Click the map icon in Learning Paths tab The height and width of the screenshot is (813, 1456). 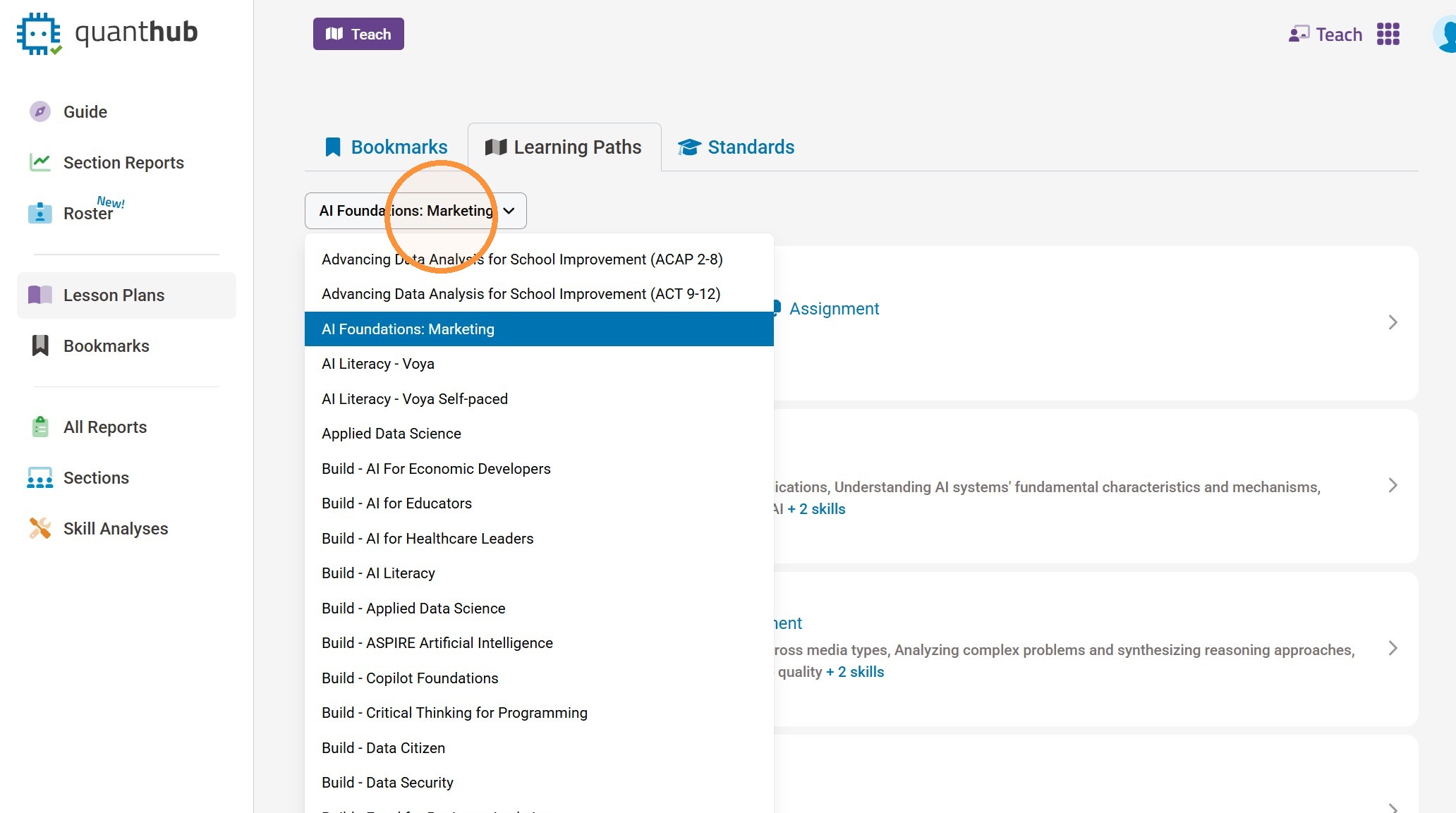pyautogui.click(x=496, y=147)
